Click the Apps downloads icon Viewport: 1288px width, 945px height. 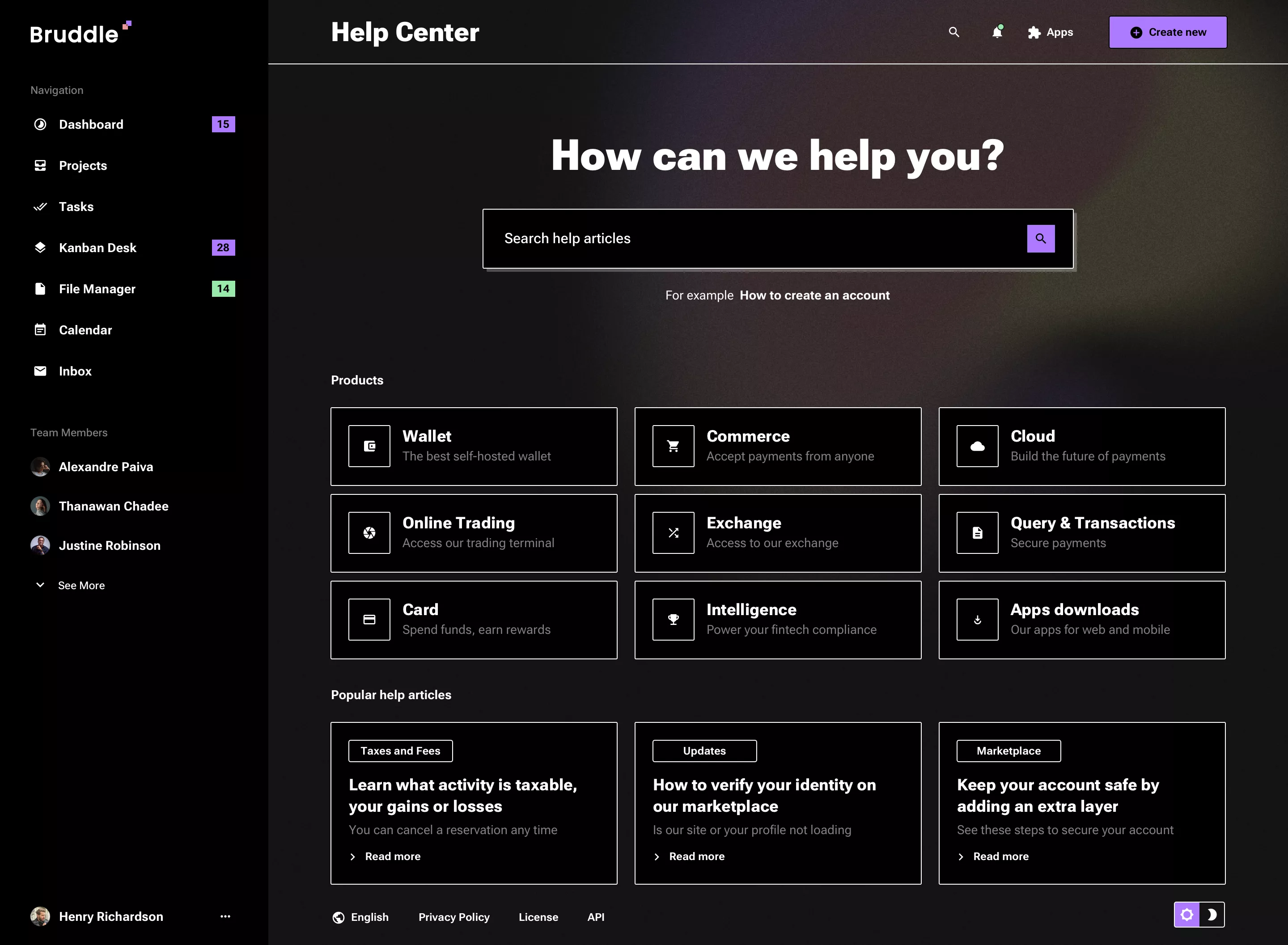(977, 619)
